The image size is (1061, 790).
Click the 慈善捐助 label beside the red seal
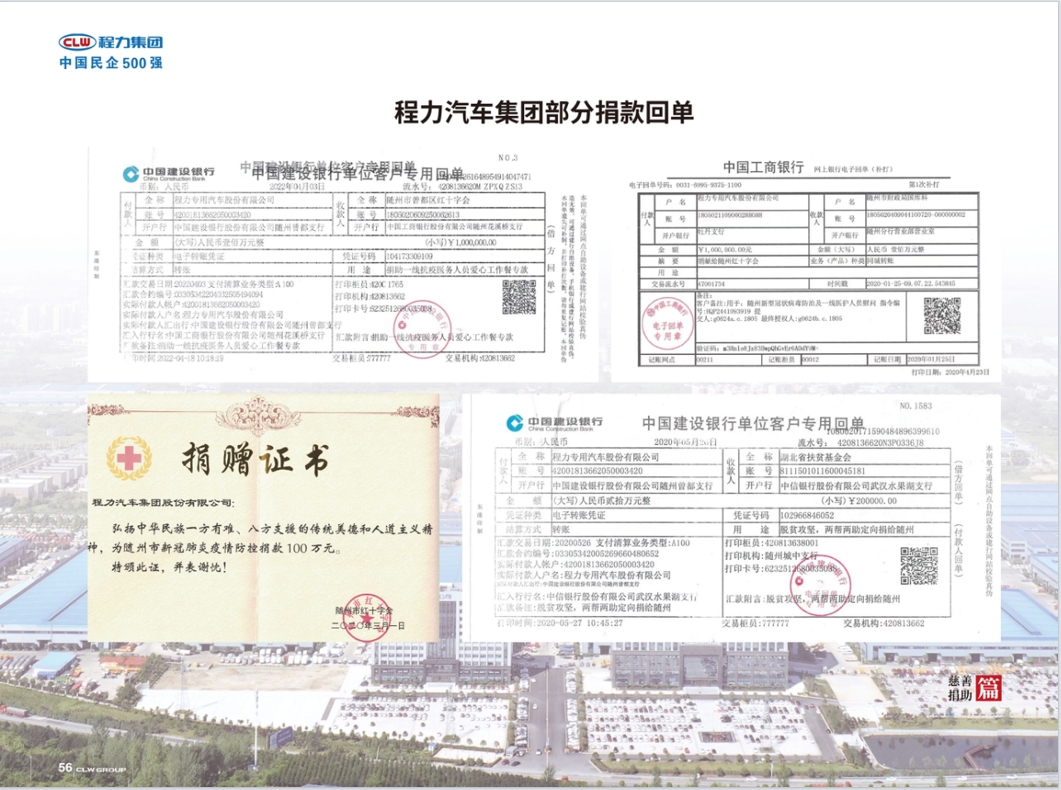coord(958,687)
